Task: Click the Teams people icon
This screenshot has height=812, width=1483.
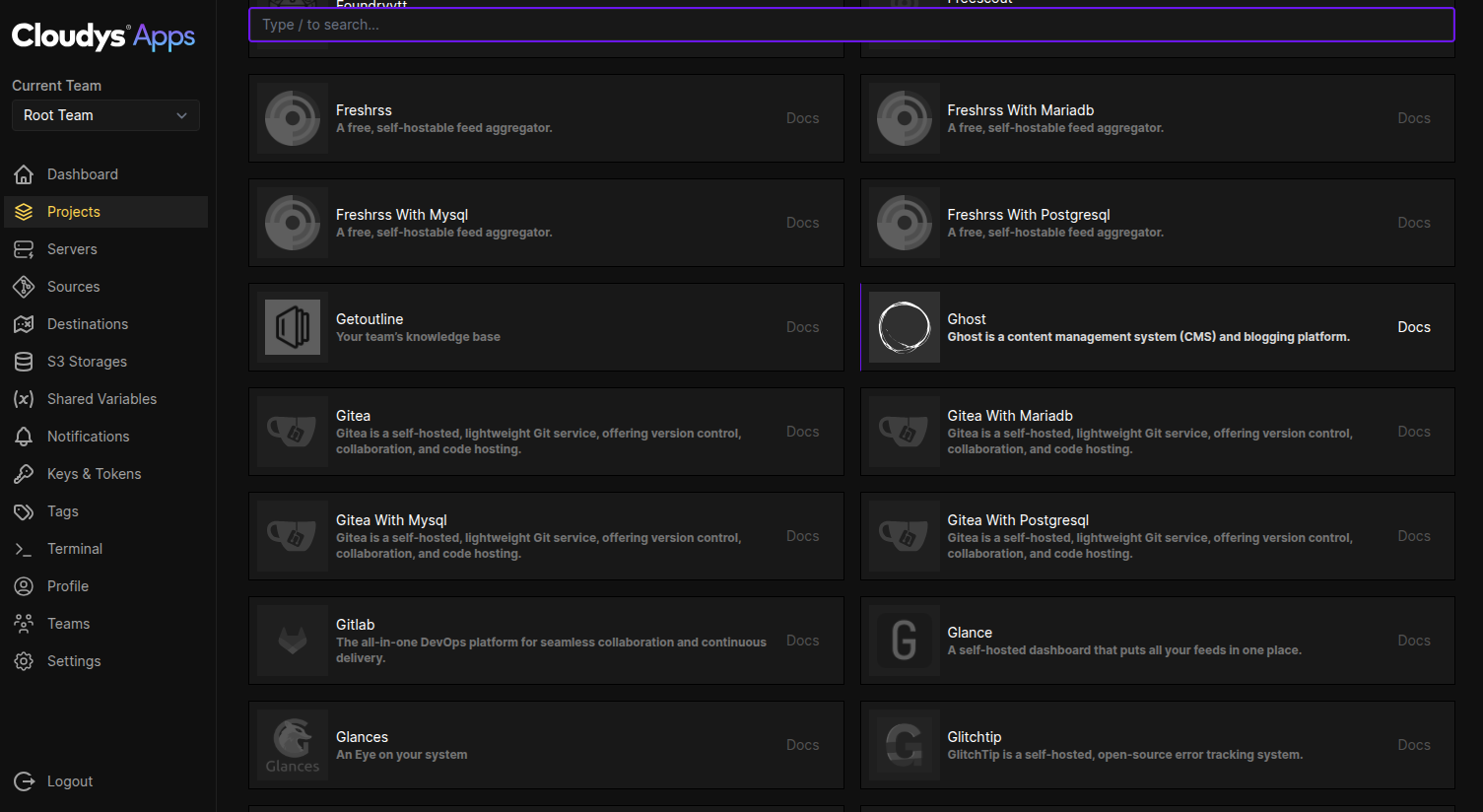Action: [24, 624]
